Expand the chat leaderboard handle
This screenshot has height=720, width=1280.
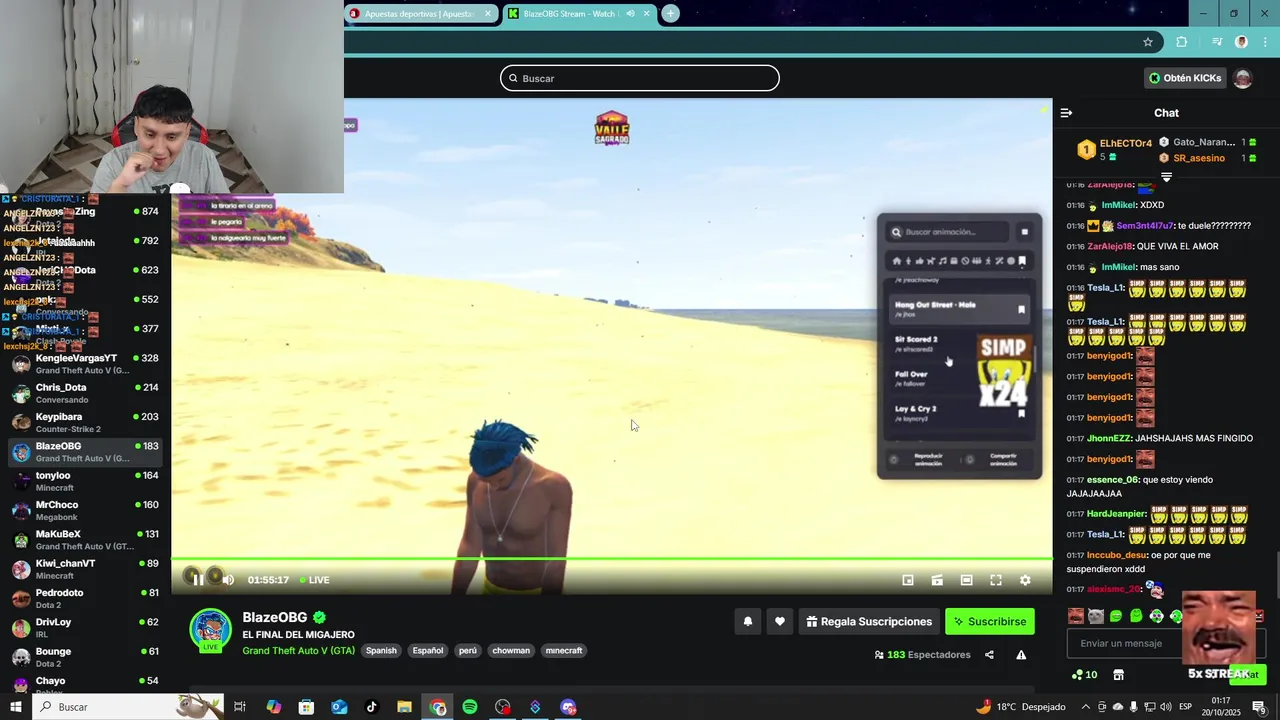pyautogui.click(x=1166, y=177)
